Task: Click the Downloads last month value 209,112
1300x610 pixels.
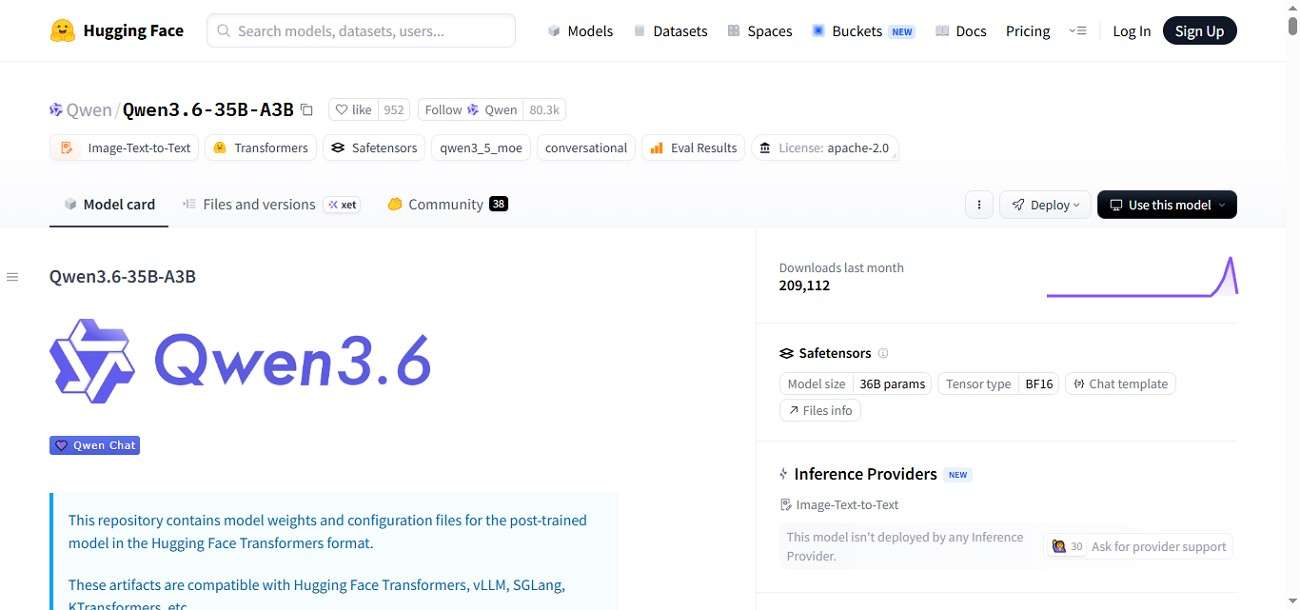Action: (804, 285)
